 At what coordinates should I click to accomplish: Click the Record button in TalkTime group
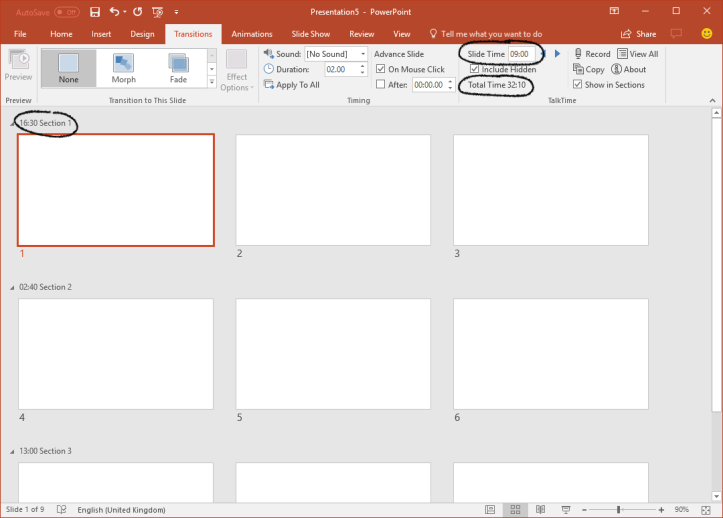pyautogui.click(x=591, y=54)
